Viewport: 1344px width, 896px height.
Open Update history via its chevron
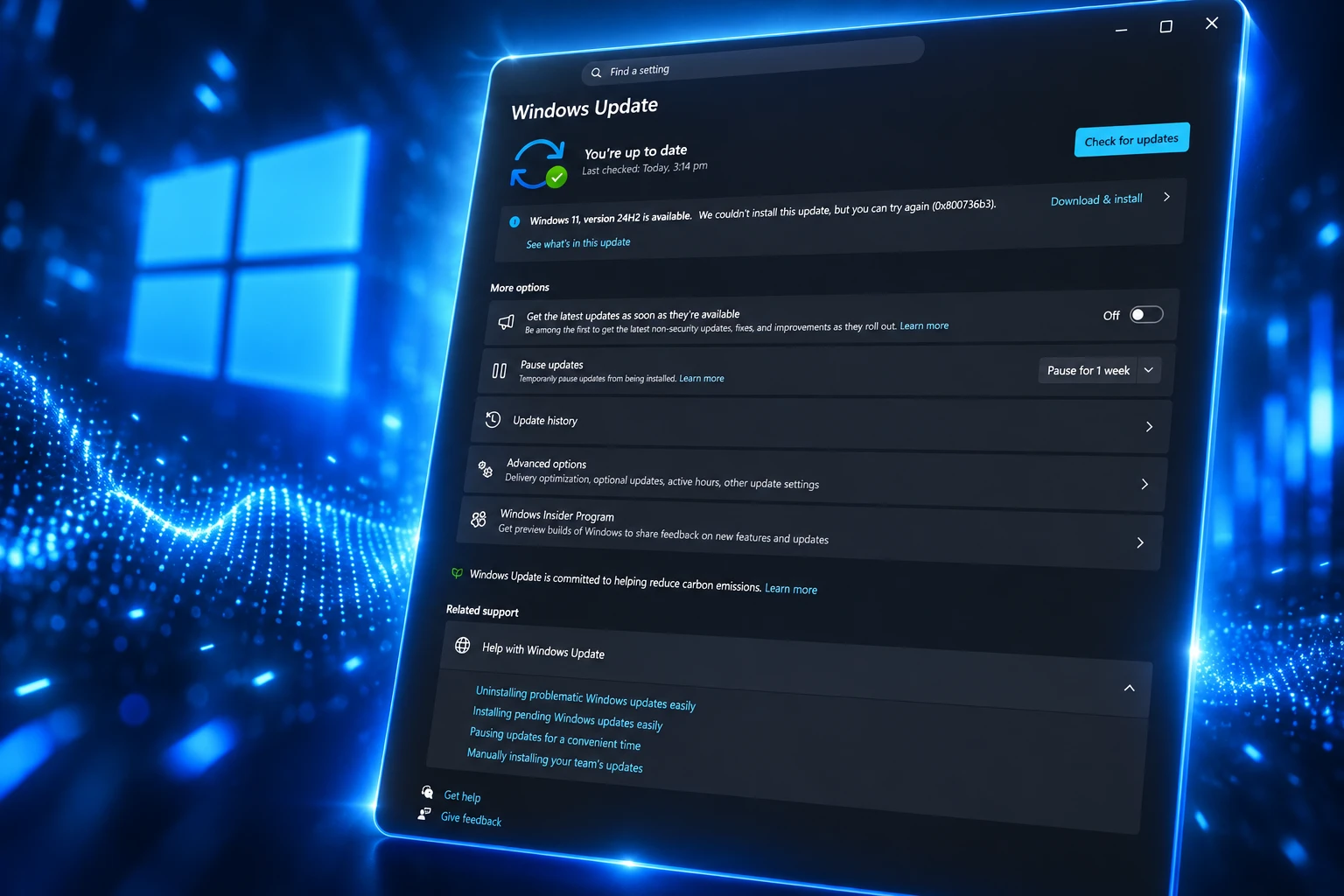click(x=1149, y=426)
